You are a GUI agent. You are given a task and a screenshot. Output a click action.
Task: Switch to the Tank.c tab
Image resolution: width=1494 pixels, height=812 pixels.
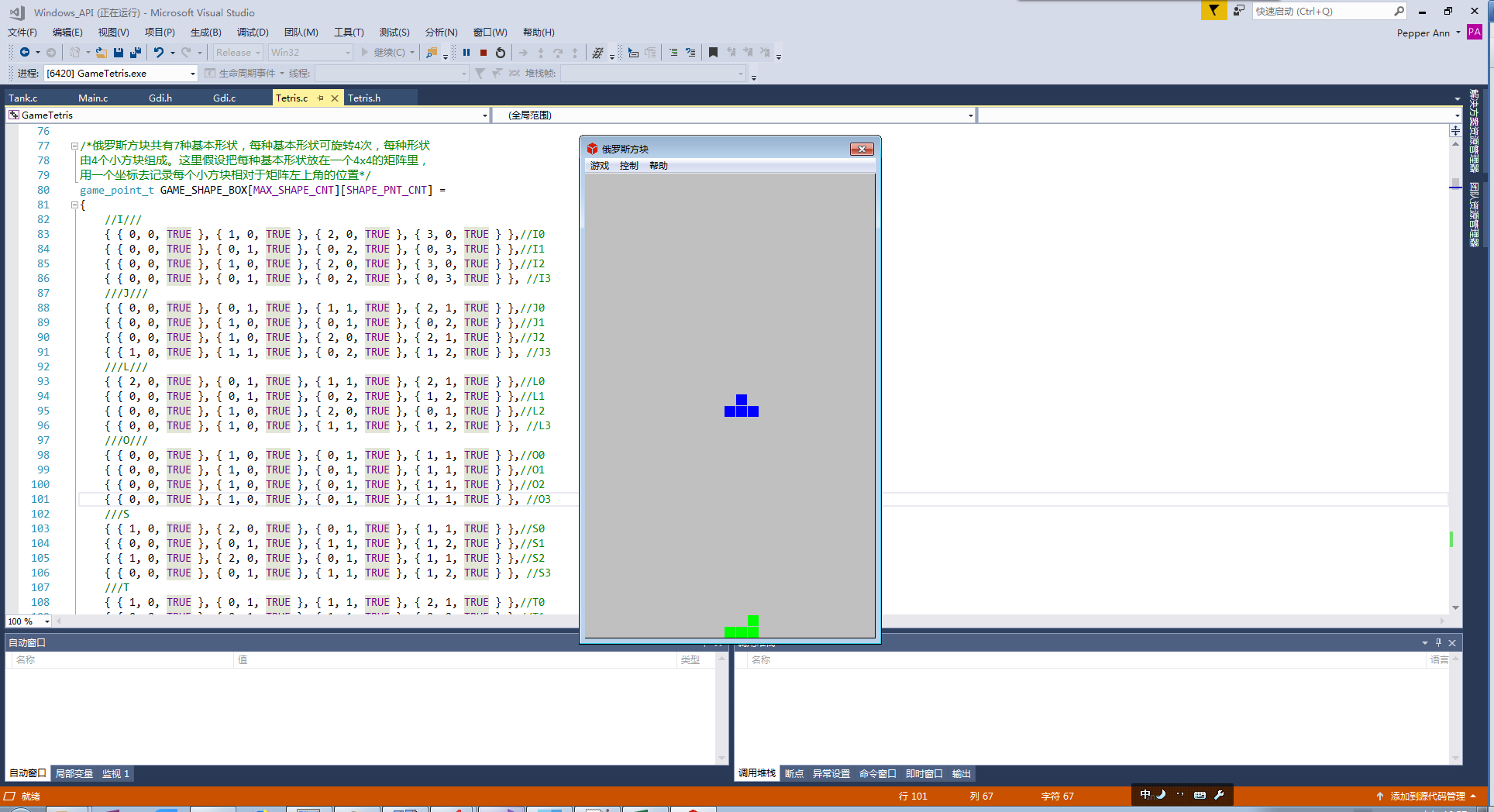[x=23, y=98]
